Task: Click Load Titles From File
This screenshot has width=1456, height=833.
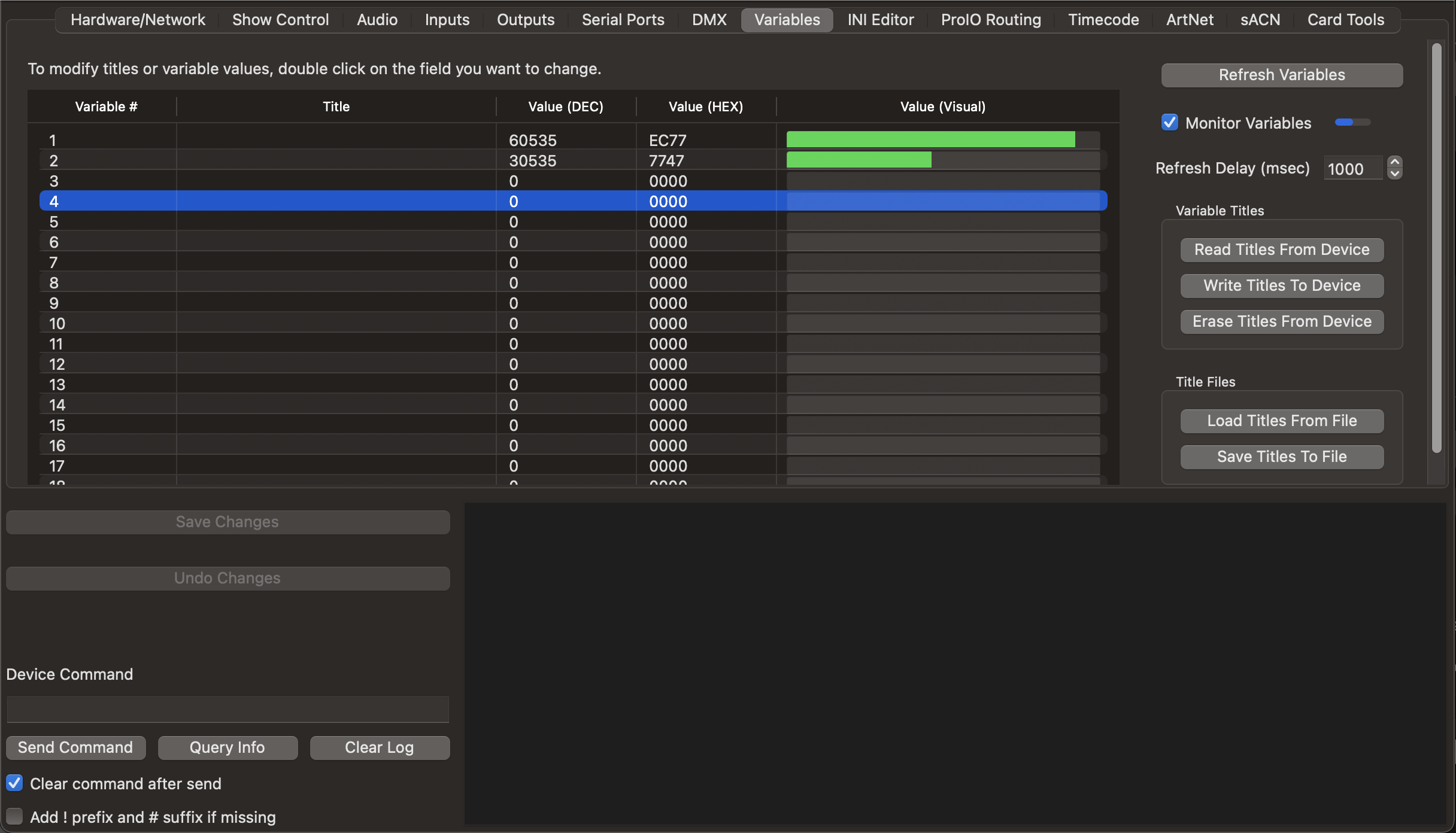Action: (1282, 421)
